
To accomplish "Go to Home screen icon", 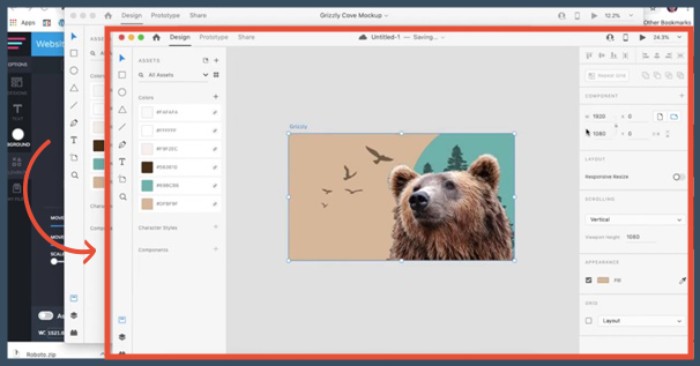I will click(156, 37).
